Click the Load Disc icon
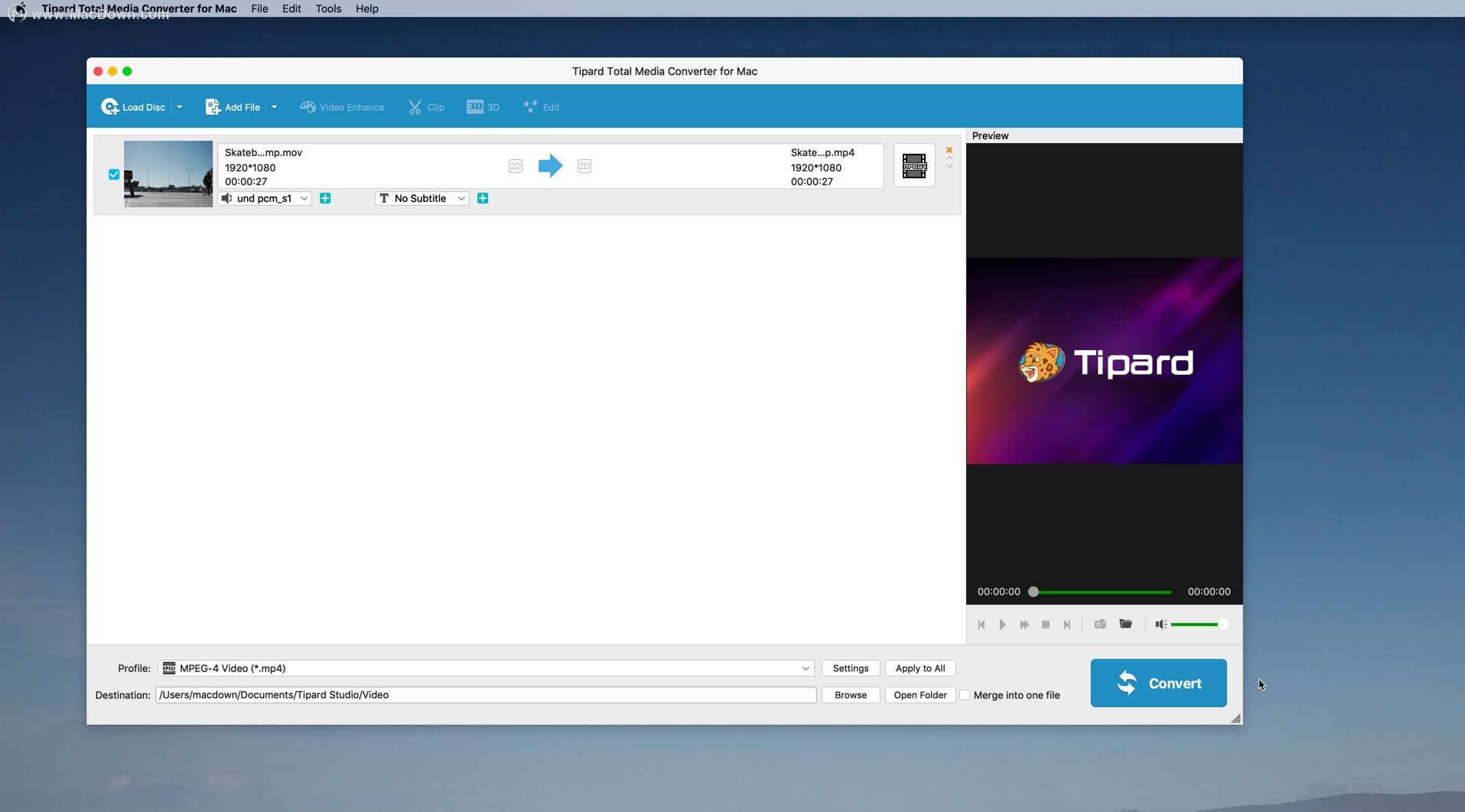Viewport: 1465px width, 812px height. point(110,106)
